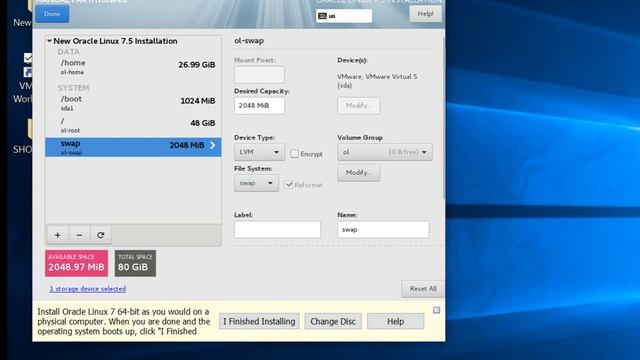Screen dimensions: 640x360
Task: Click the Desired Capacity field
Action: point(259,105)
